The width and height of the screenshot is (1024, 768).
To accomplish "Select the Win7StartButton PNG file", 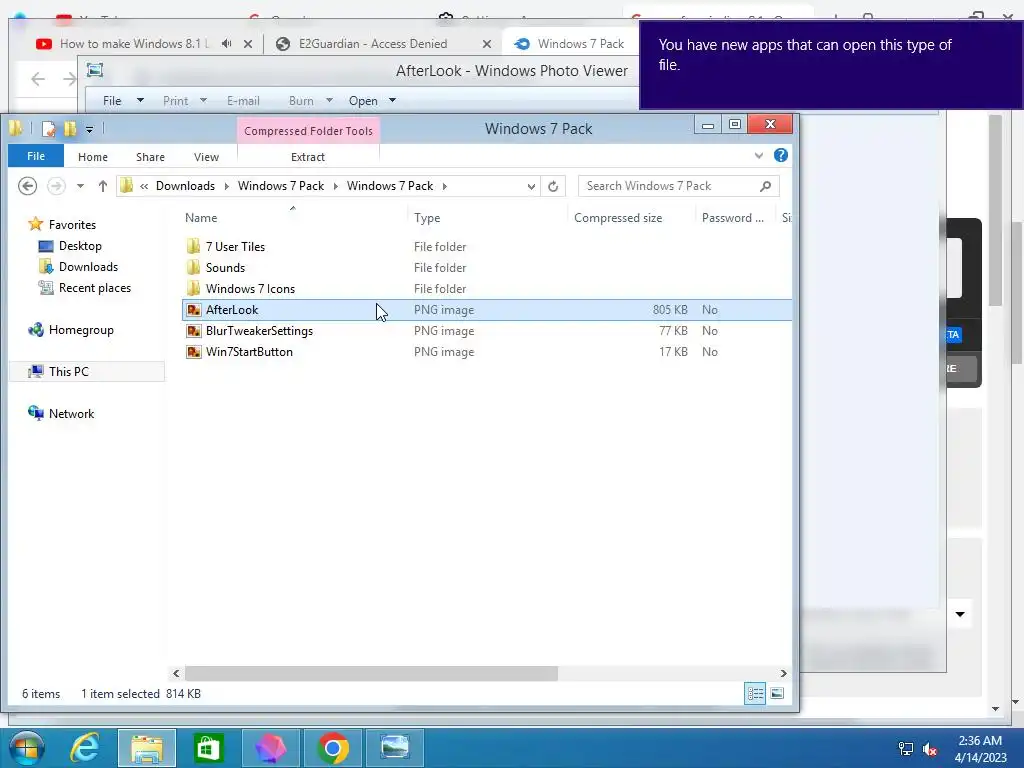I will pos(249,352).
